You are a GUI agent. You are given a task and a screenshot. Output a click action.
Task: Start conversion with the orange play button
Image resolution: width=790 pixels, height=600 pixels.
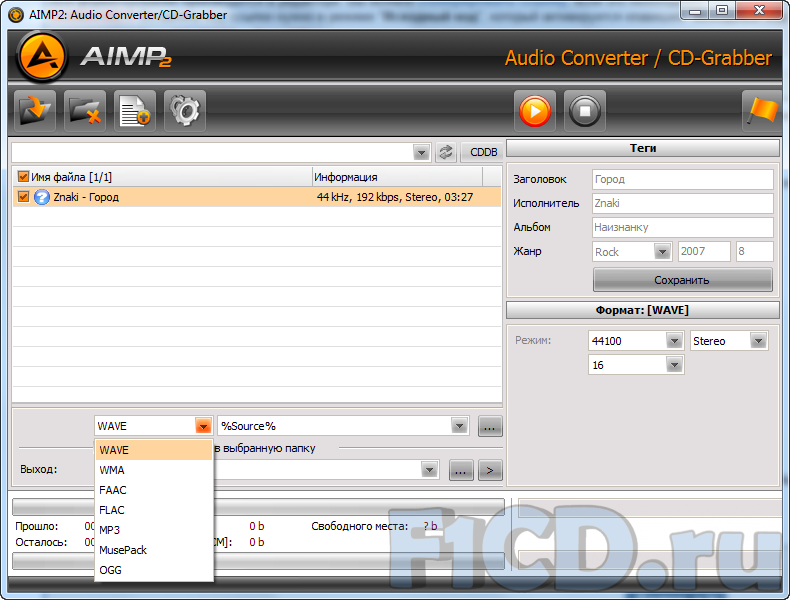[x=535, y=111]
